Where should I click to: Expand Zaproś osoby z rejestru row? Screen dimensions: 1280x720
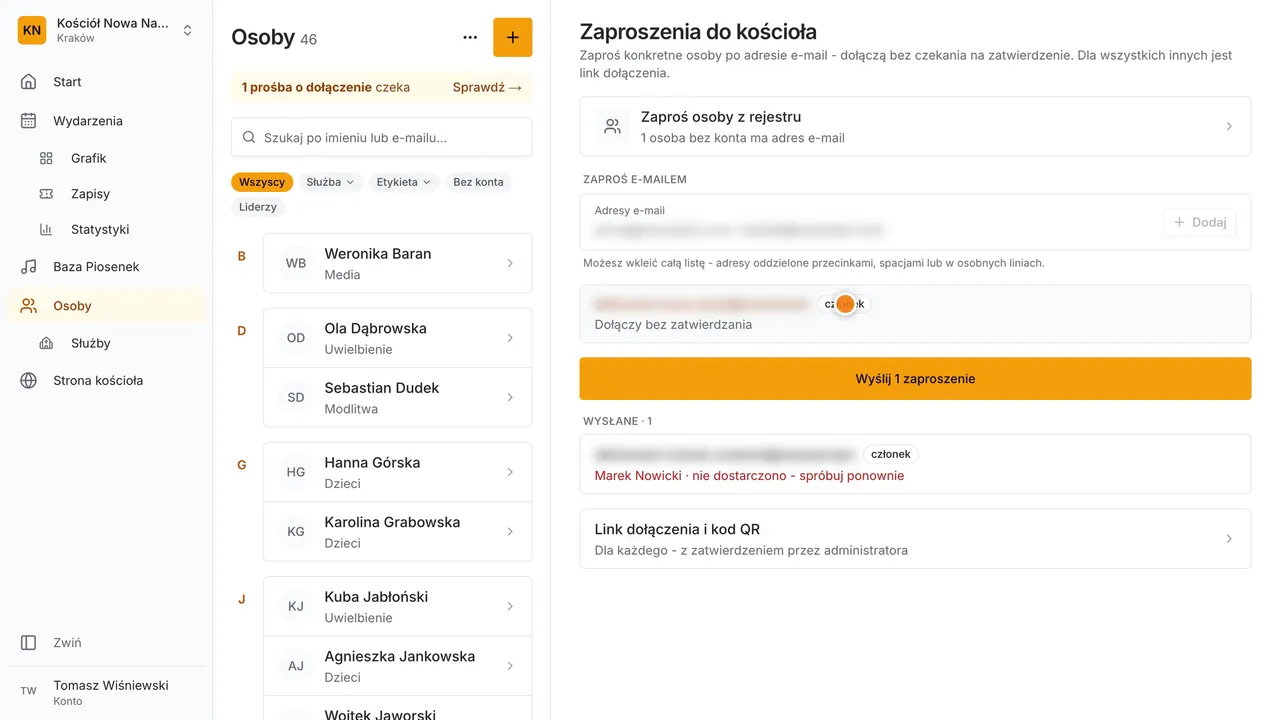[915, 127]
